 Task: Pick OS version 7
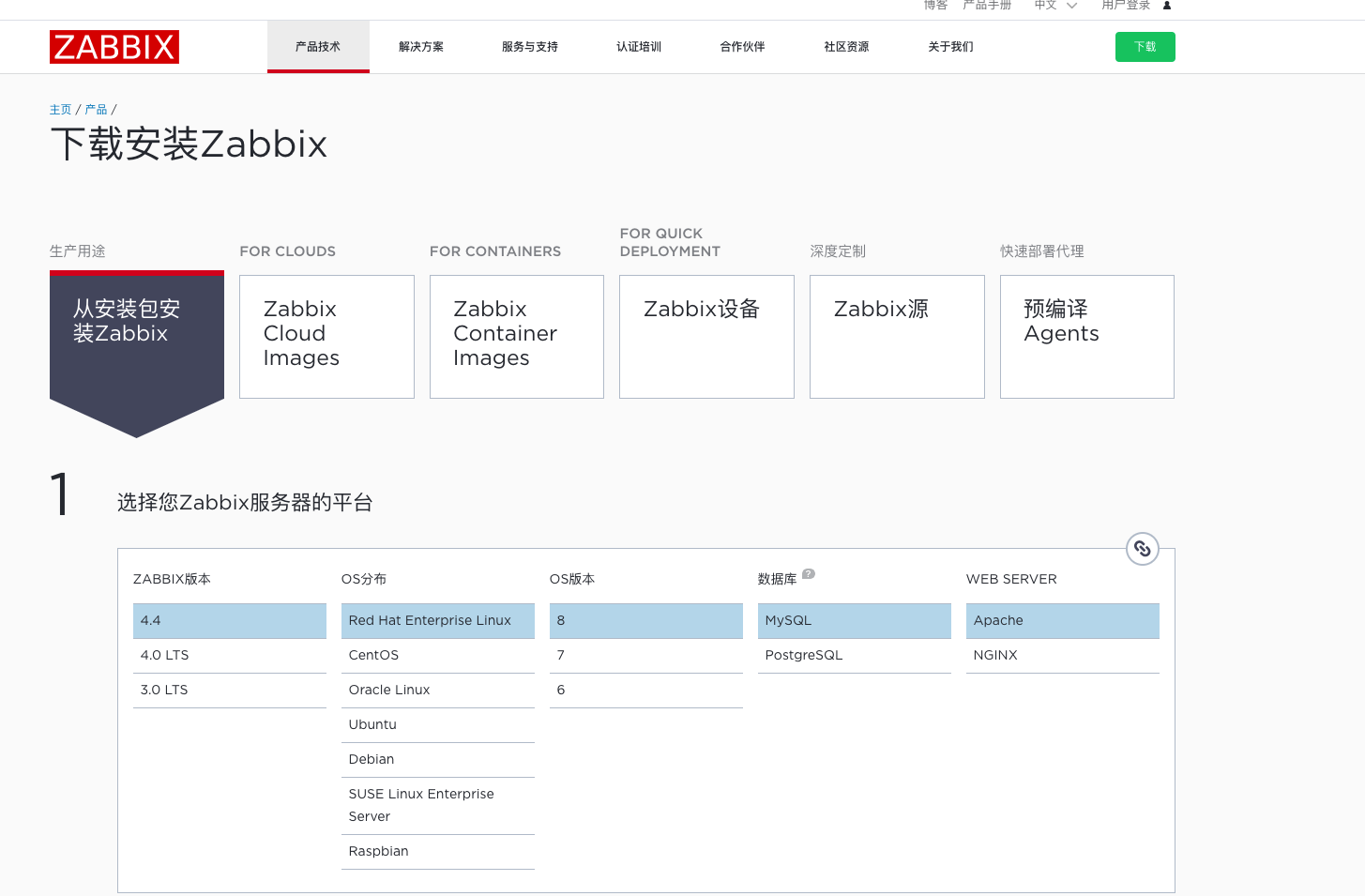pos(645,655)
